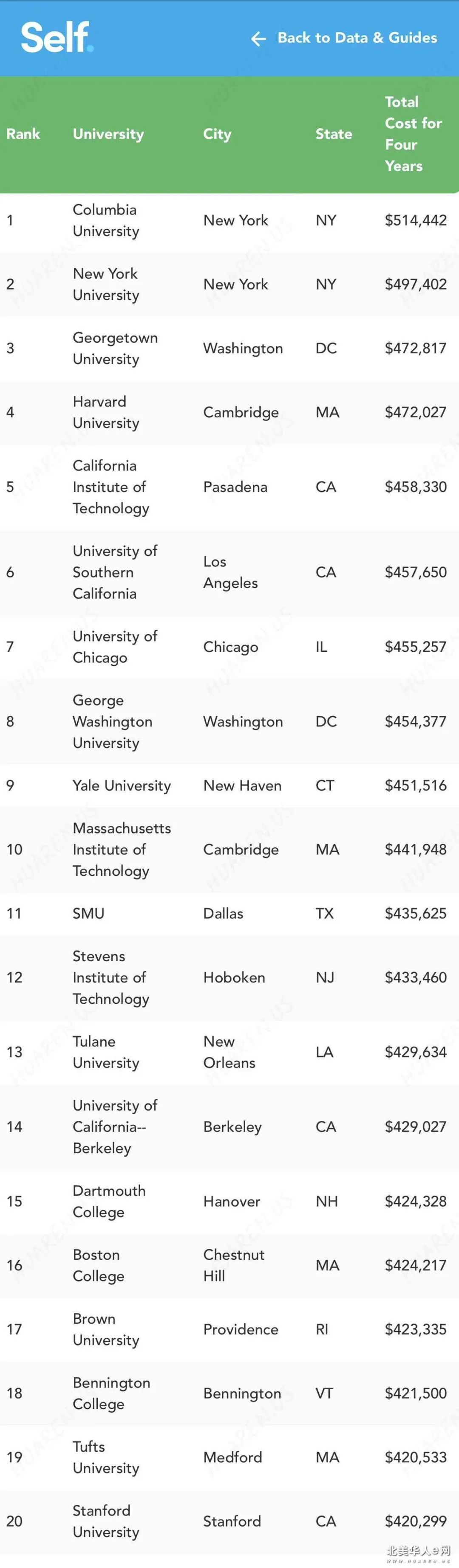This screenshot has height=1568, width=459.
Task: Click the $514,442 cost value
Action: click(x=416, y=220)
